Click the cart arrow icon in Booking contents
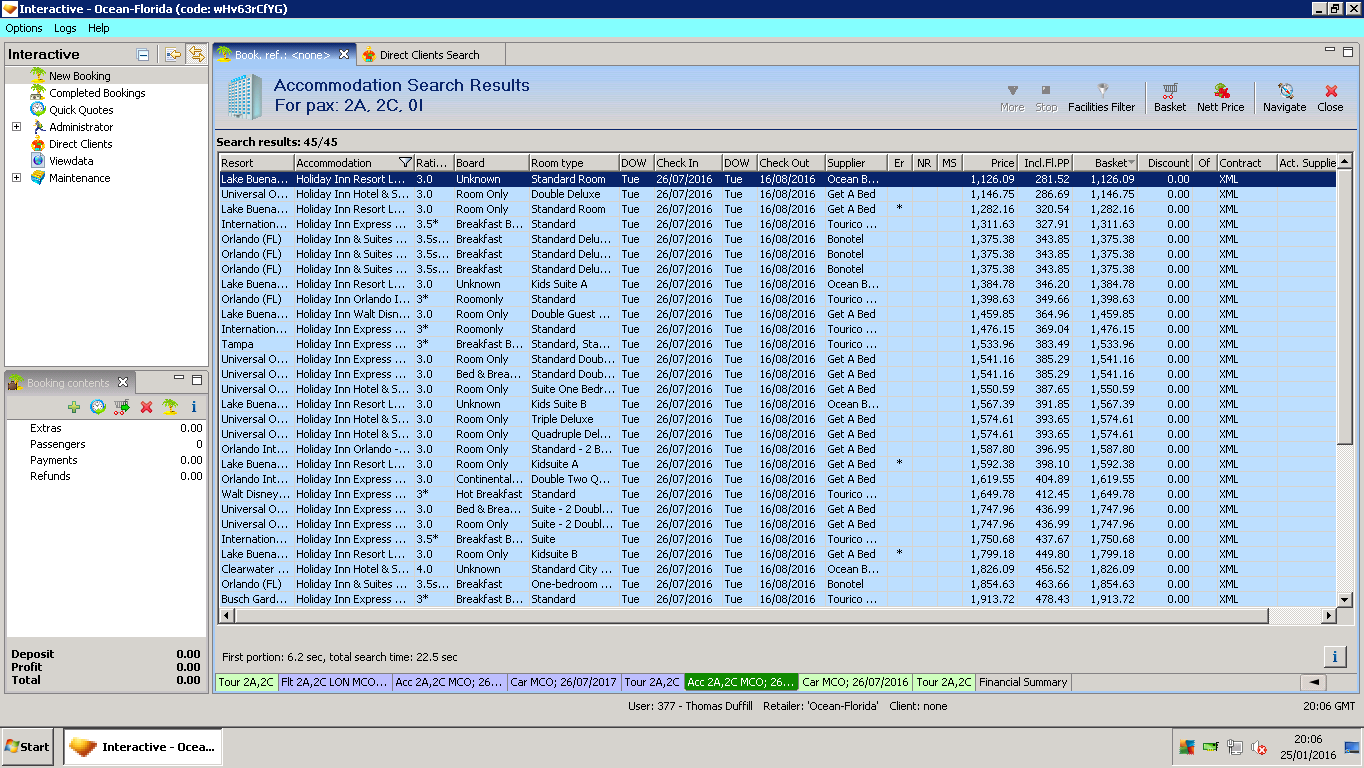 point(122,407)
